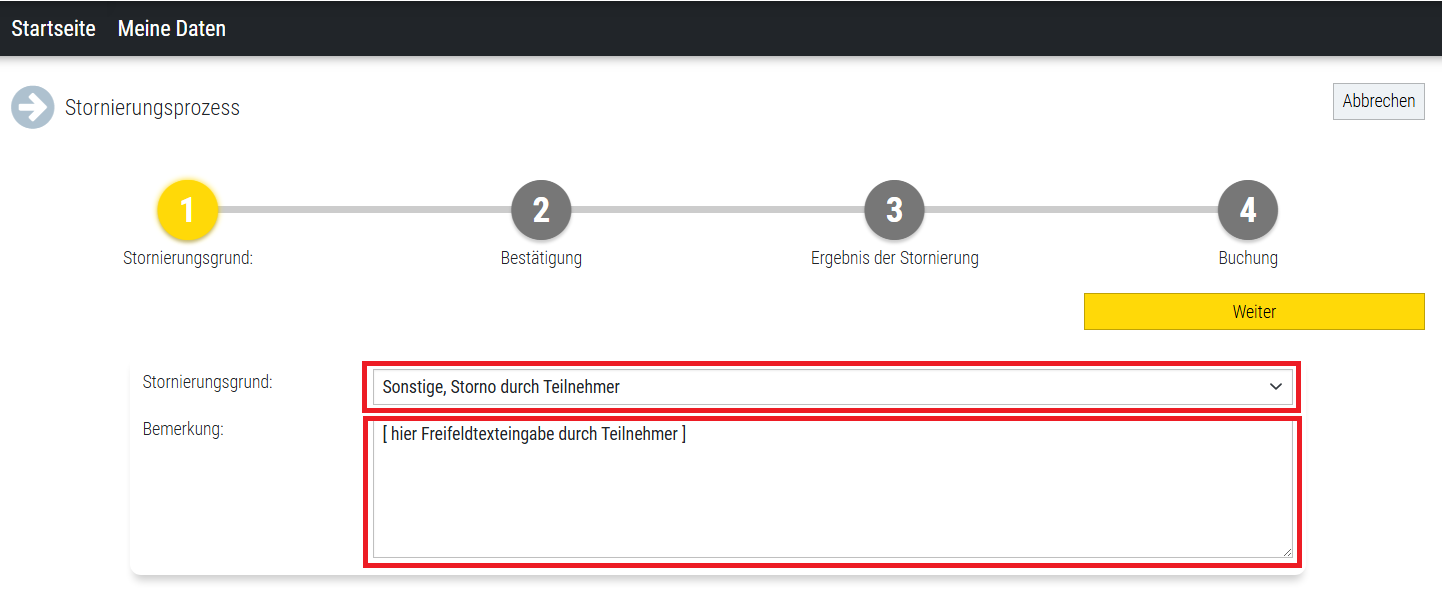Viewport: 1442px width, 611px height.
Task: Click the step 4 circle
Action: (x=1247, y=210)
